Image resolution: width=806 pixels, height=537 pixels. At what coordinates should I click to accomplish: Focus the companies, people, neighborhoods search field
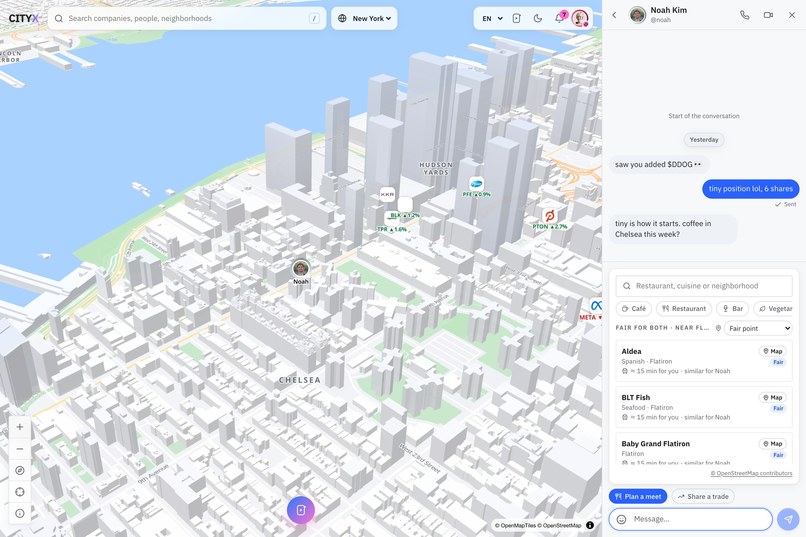tap(187, 18)
